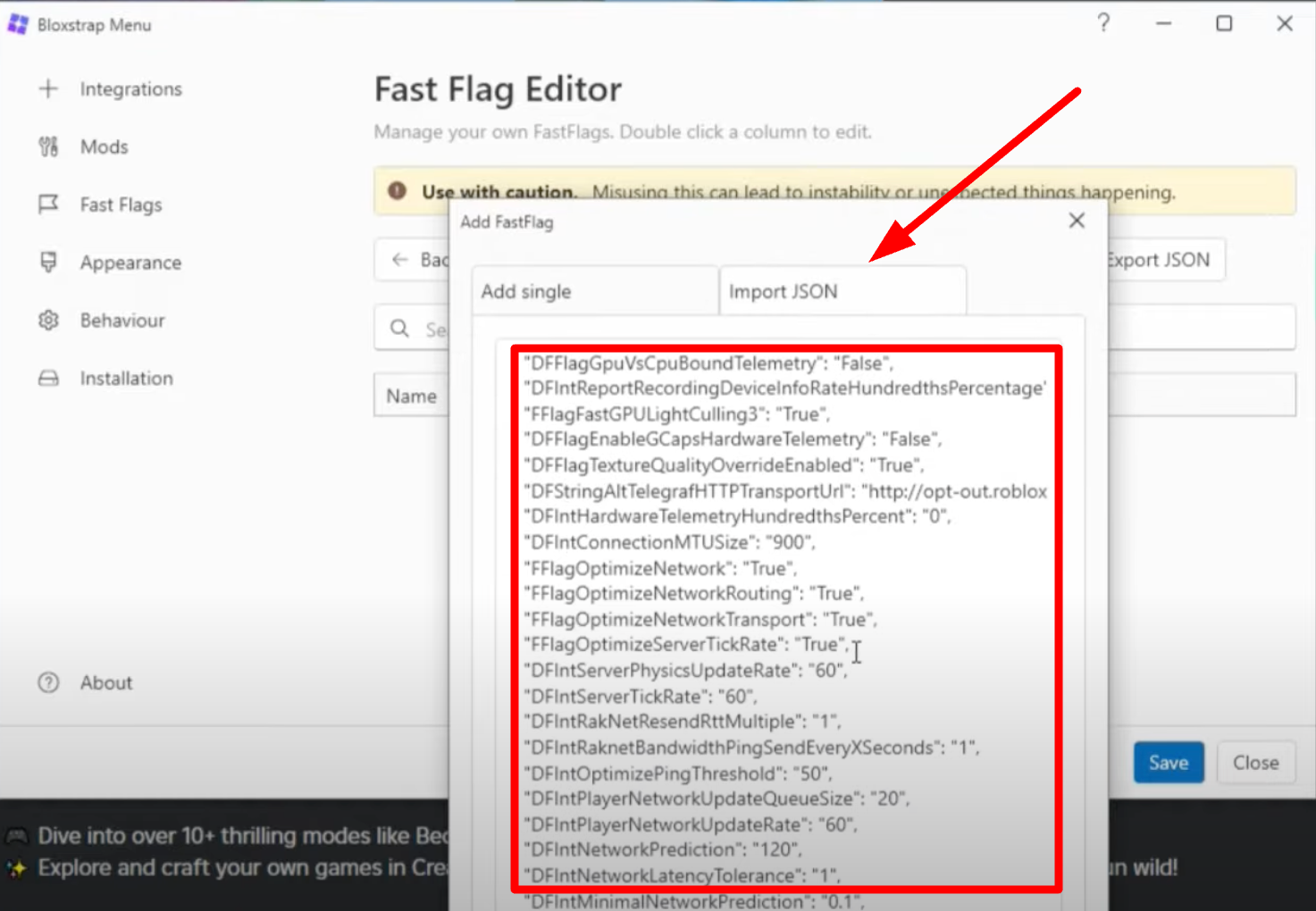1316x911 pixels.
Task: Click the search field magnifier icon
Action: (400, 329)
